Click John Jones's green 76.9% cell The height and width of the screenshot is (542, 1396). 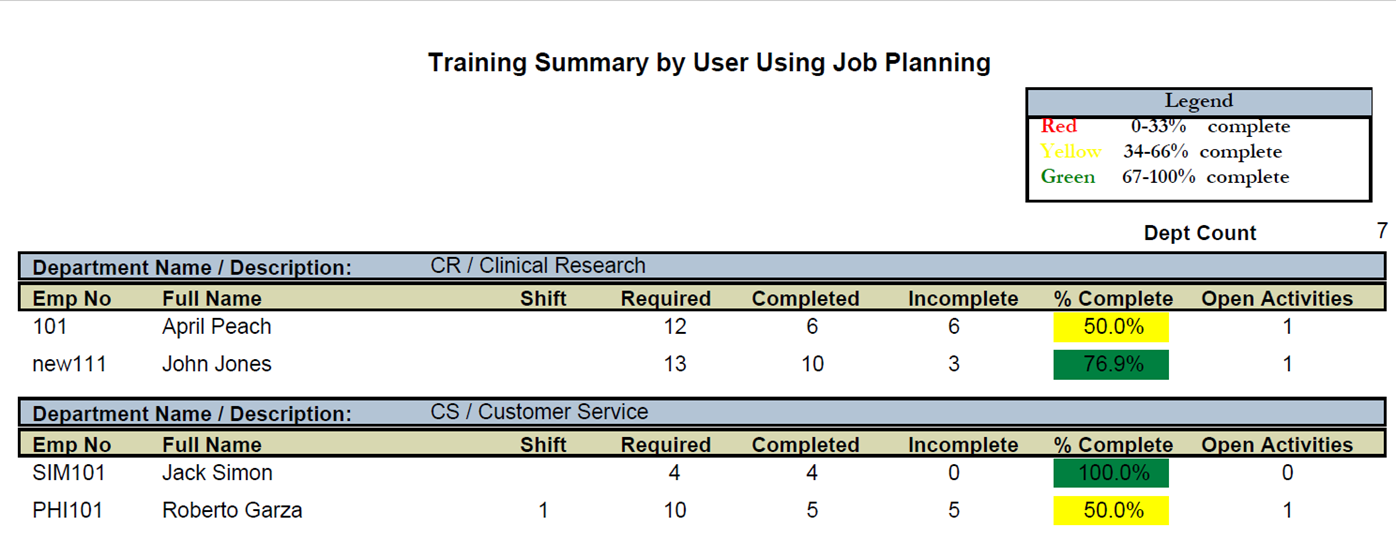pos(1111,364)
